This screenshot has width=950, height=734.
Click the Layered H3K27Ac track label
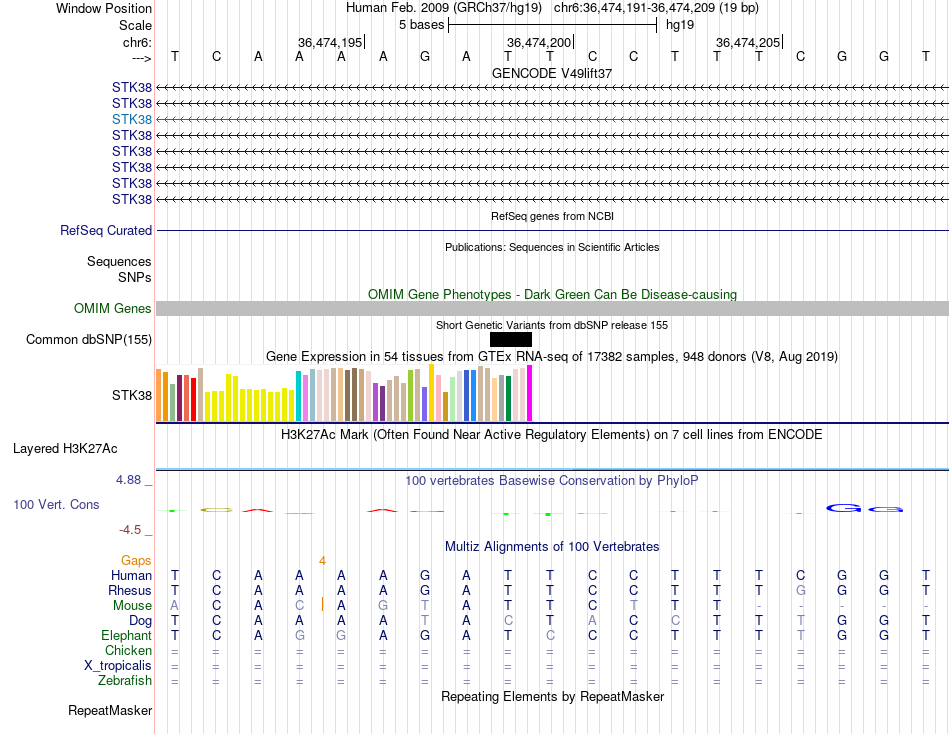pos(65,449)
